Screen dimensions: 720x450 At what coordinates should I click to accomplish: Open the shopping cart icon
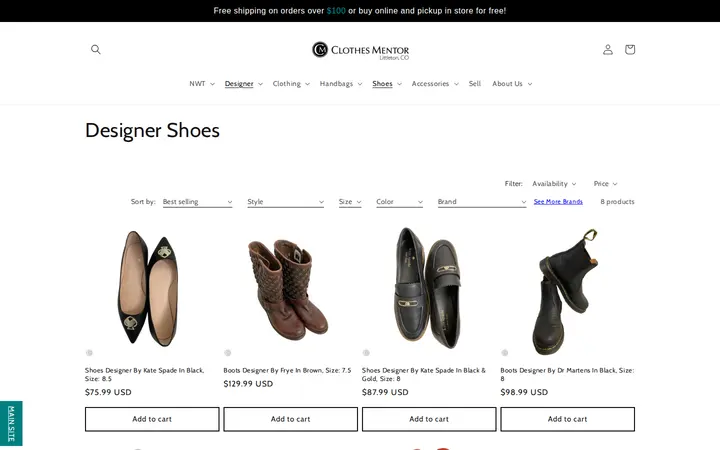click(630, 49)
